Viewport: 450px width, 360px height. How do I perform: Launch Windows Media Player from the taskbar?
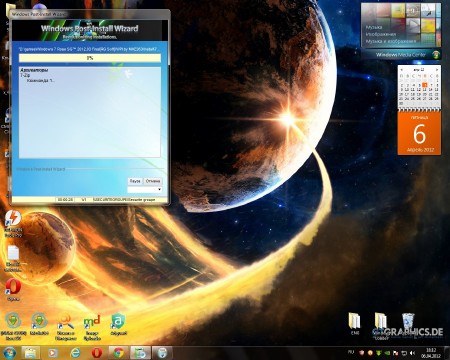(x=53, y=353)
